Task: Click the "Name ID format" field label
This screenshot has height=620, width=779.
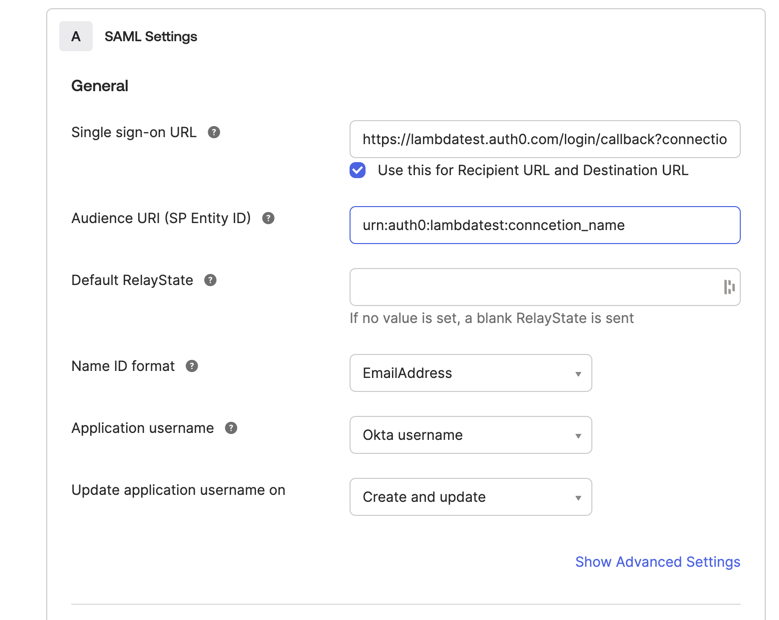Action: (123, 366)
